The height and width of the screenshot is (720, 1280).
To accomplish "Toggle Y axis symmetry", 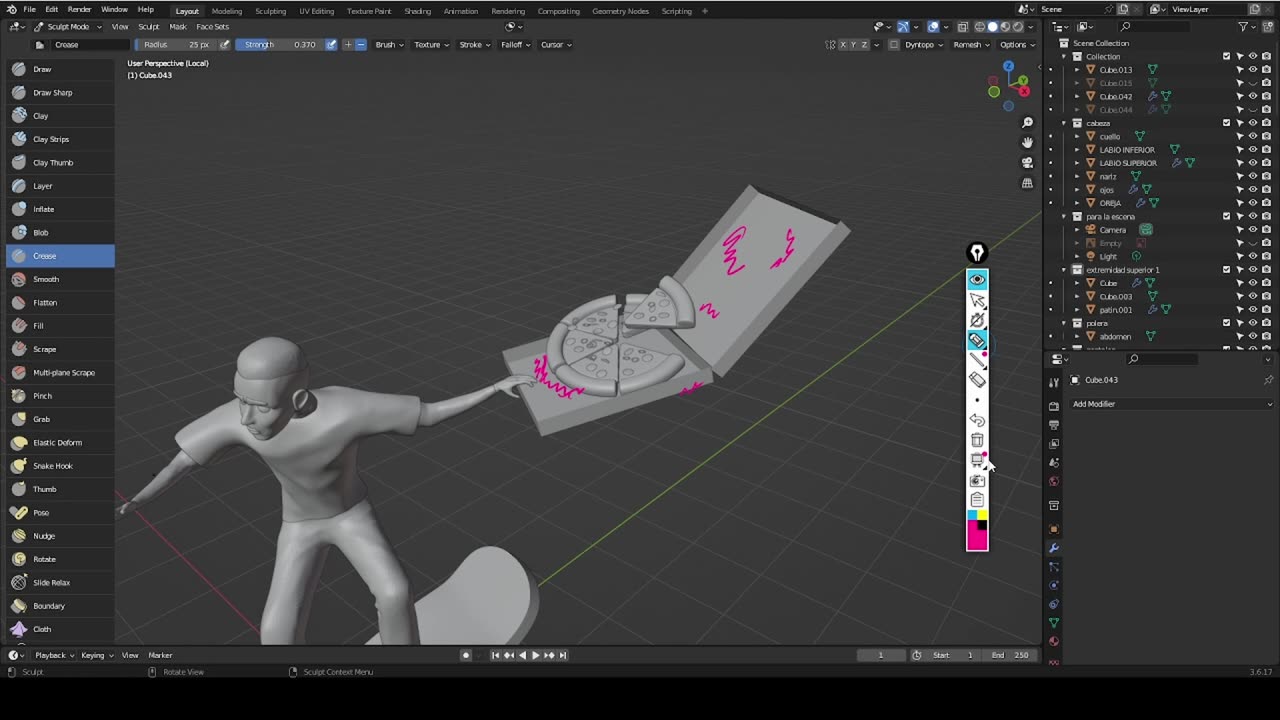I will pyautogui.click(x=856, y=45).
